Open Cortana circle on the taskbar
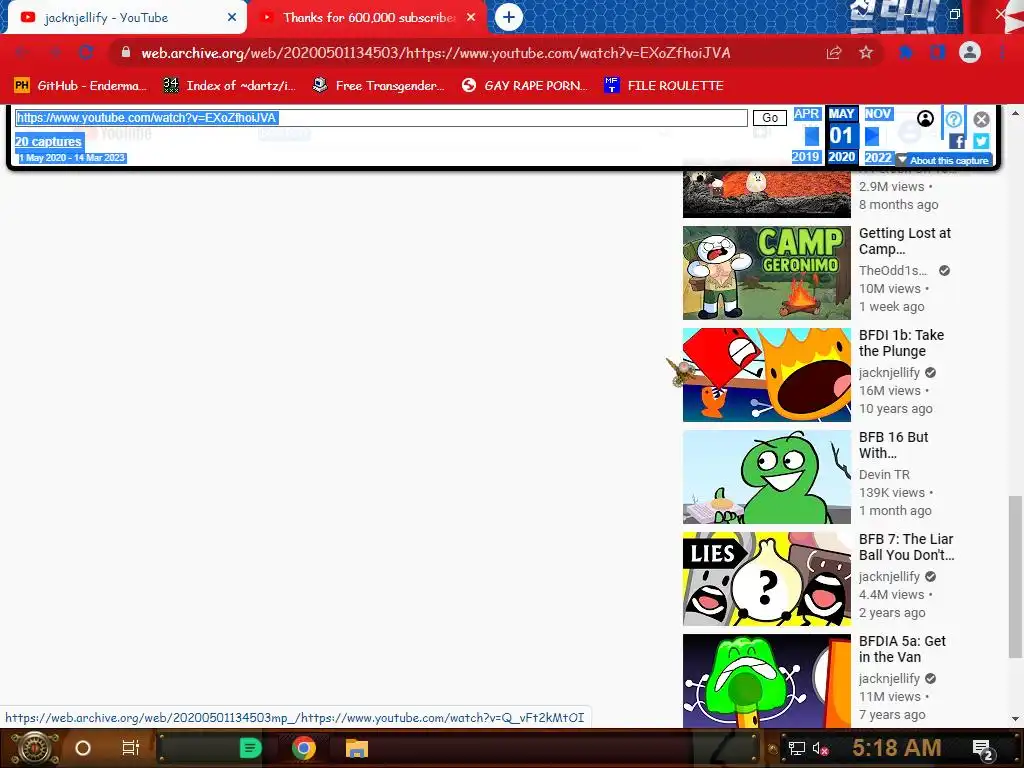The width and height of the screenshot is (1024, 768). coord(83,748)
